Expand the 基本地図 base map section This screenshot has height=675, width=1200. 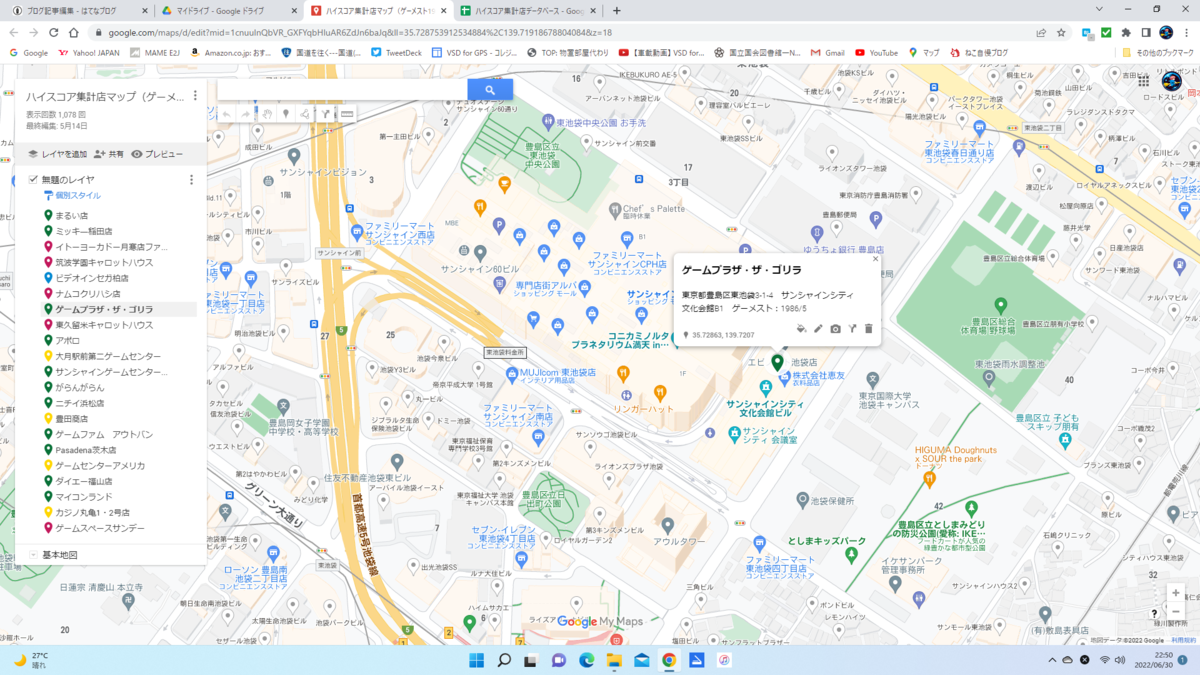33,555
